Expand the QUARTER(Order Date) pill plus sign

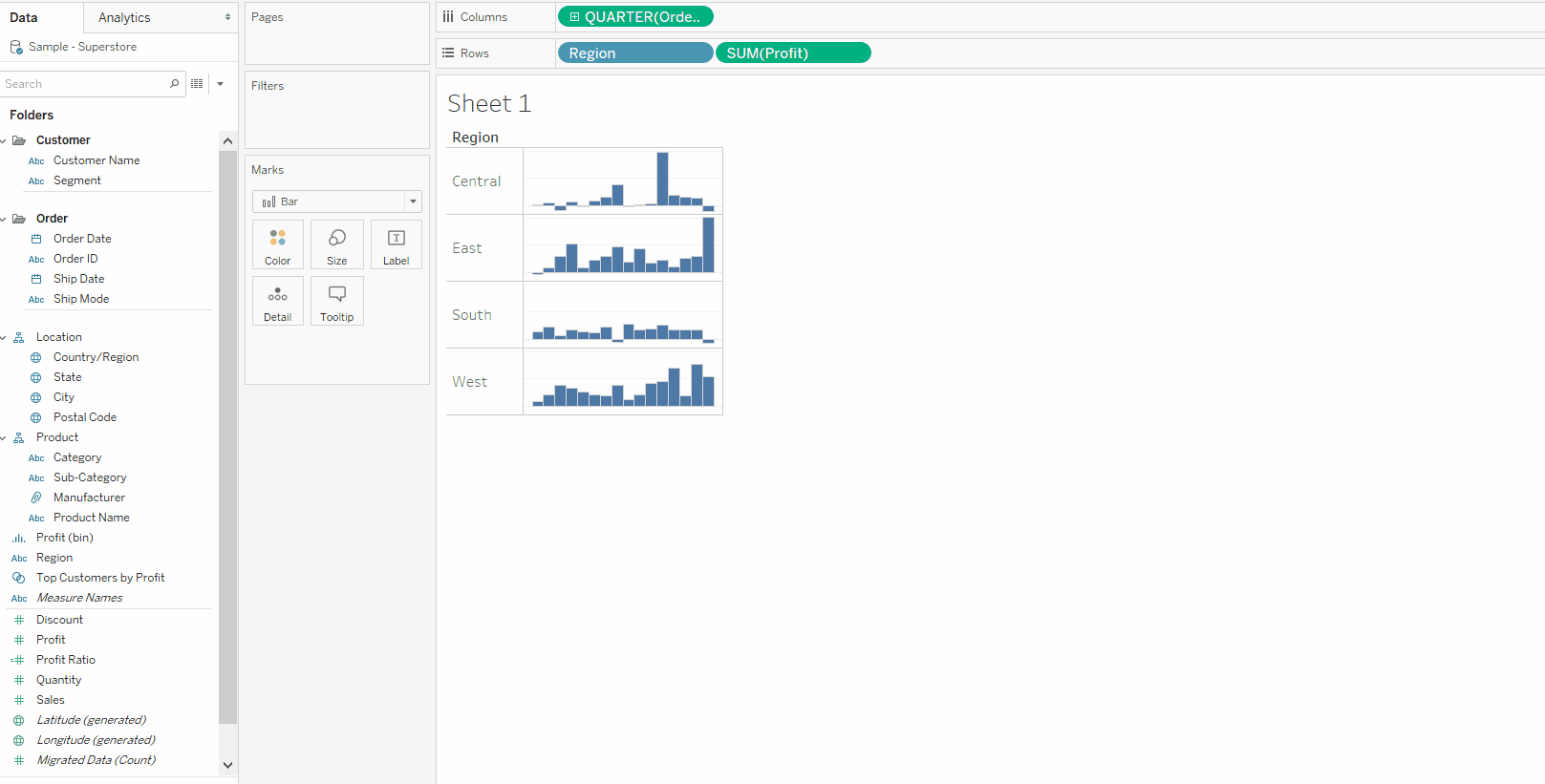coord(574,17)
